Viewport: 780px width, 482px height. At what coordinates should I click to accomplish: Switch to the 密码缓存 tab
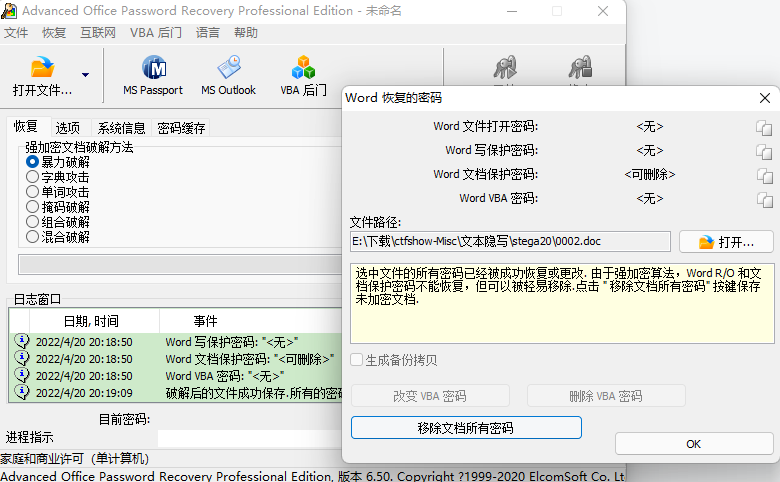click(181, 128)
